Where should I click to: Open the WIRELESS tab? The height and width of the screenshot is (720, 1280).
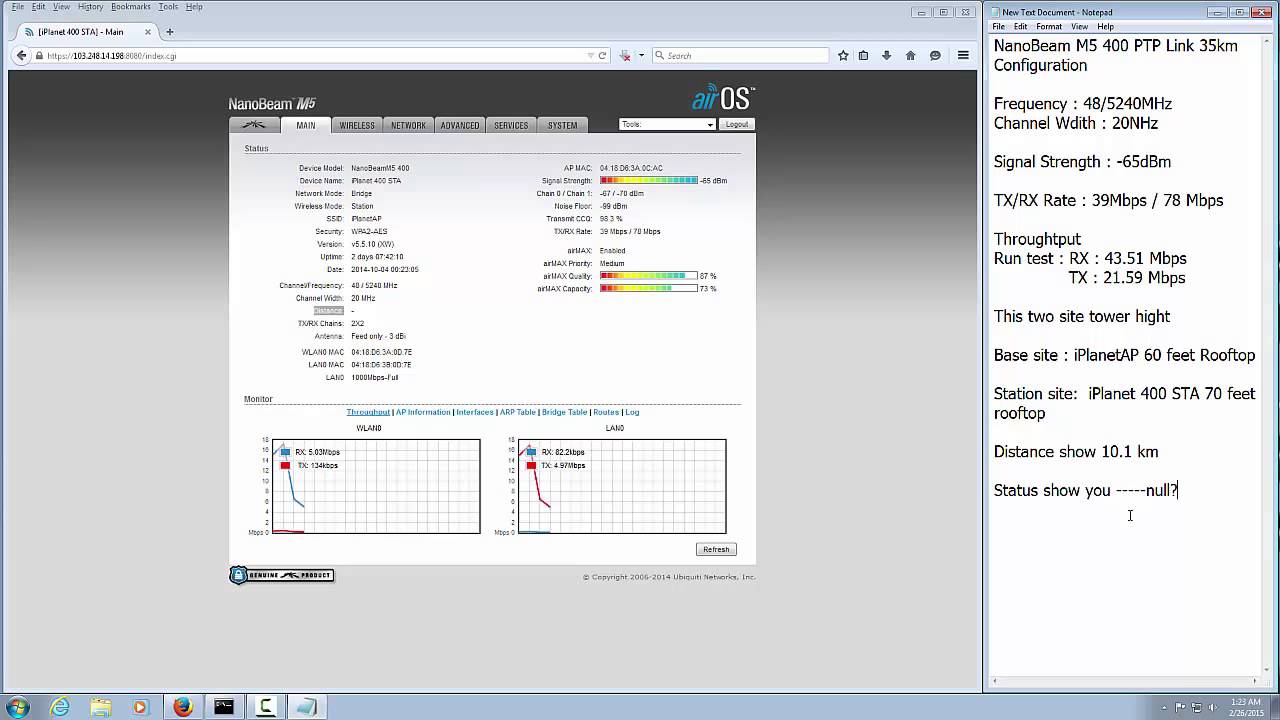coord(357,125)
